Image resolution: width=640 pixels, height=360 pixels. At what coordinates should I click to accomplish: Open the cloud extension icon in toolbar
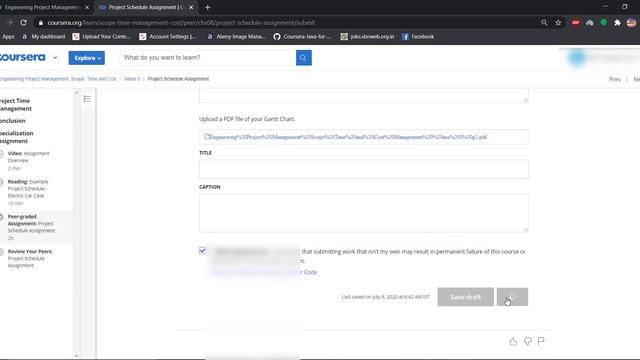pos(589,23)
